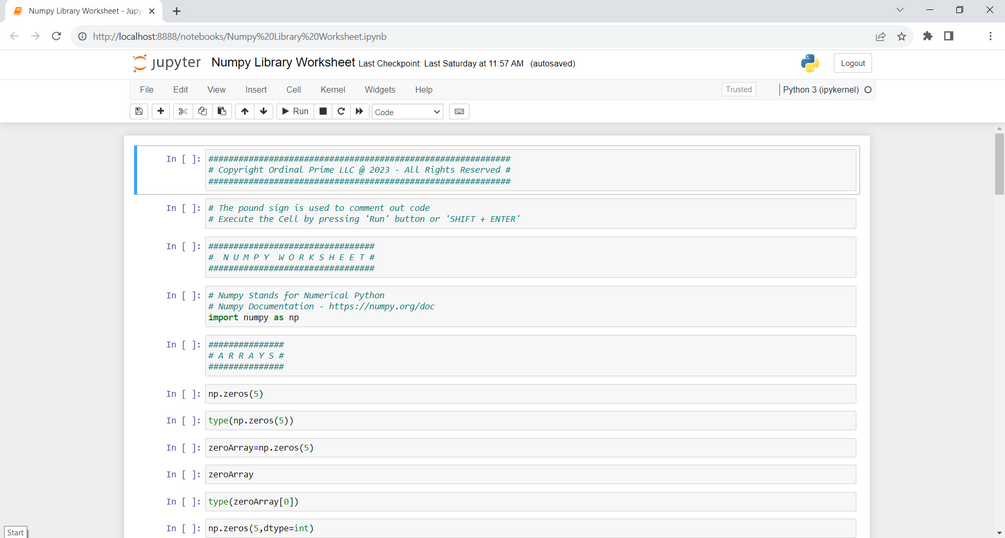Open the File menu
Screen dimensions: 1005x538
147,90
